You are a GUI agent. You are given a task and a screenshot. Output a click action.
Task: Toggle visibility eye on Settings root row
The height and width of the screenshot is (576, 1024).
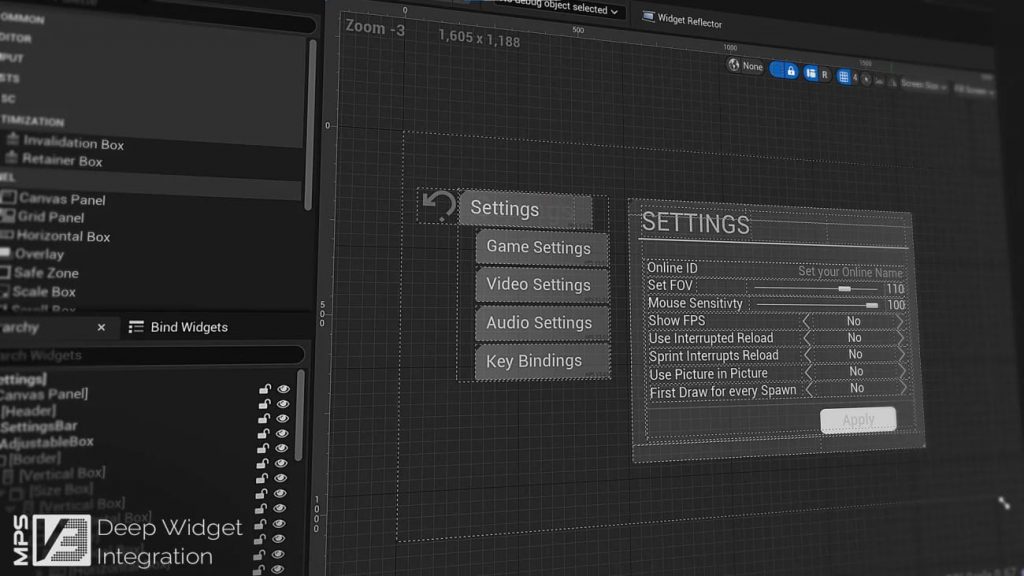pyautogui.click(x=283, y=389)
